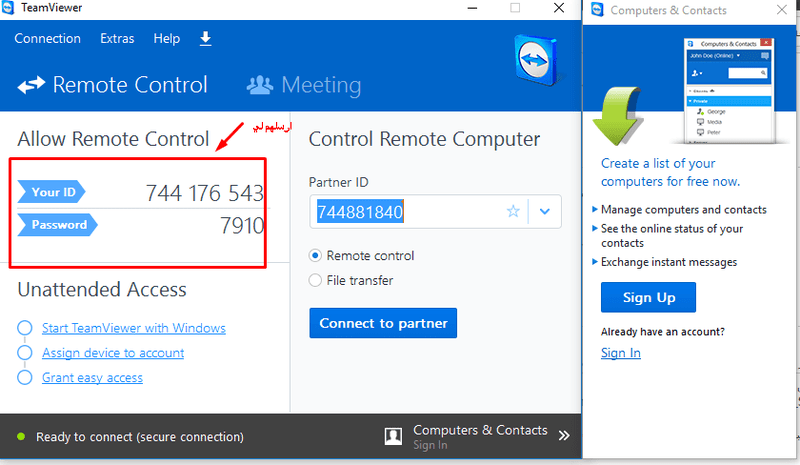Switch to the Meeting tab
This screenshot has height=465, width=800.
pyautogui.click(x=305, y=85)
